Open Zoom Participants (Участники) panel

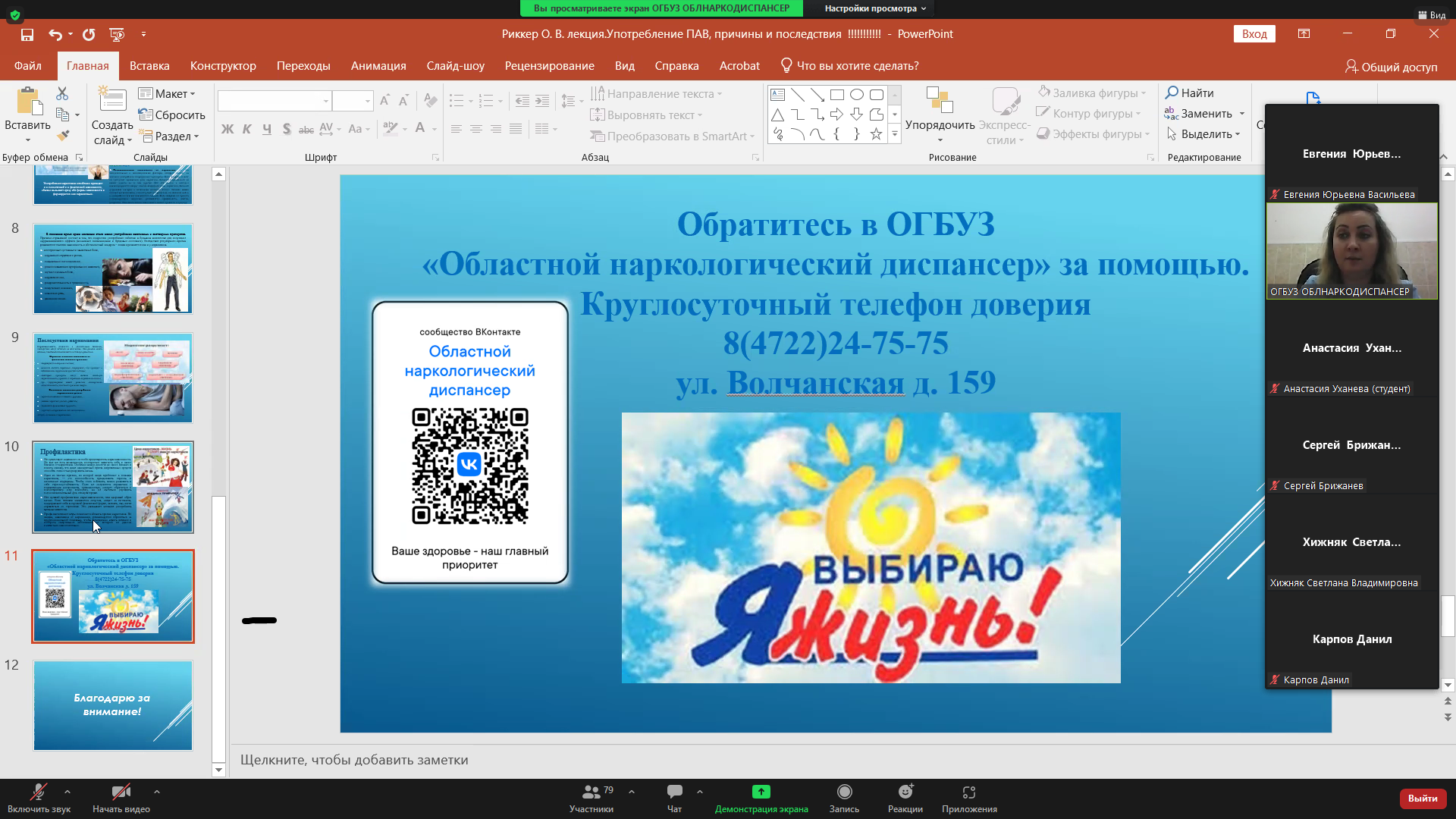591,799
